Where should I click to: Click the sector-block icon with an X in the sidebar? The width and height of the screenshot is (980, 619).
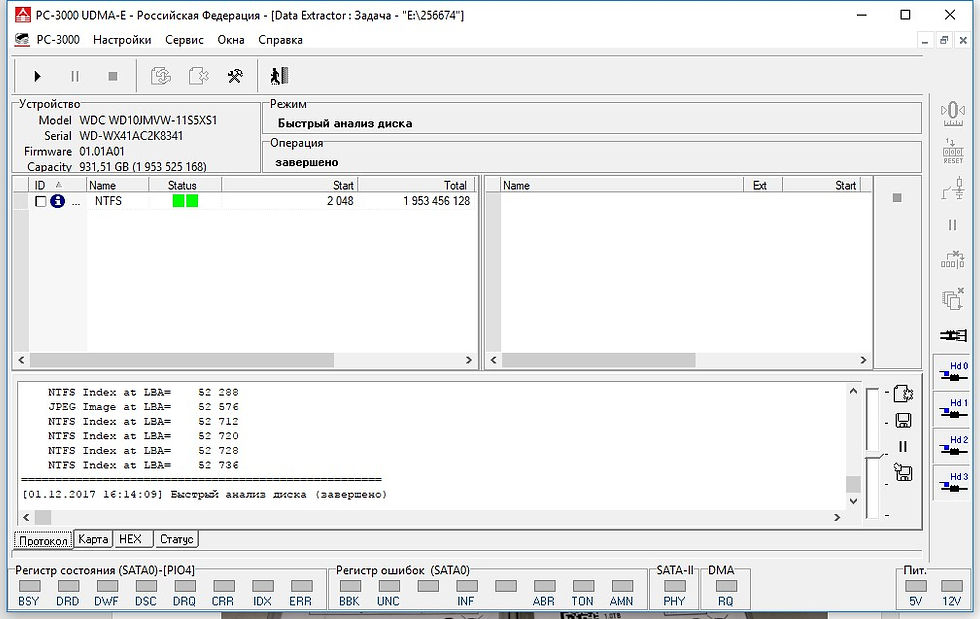point(952,259)
